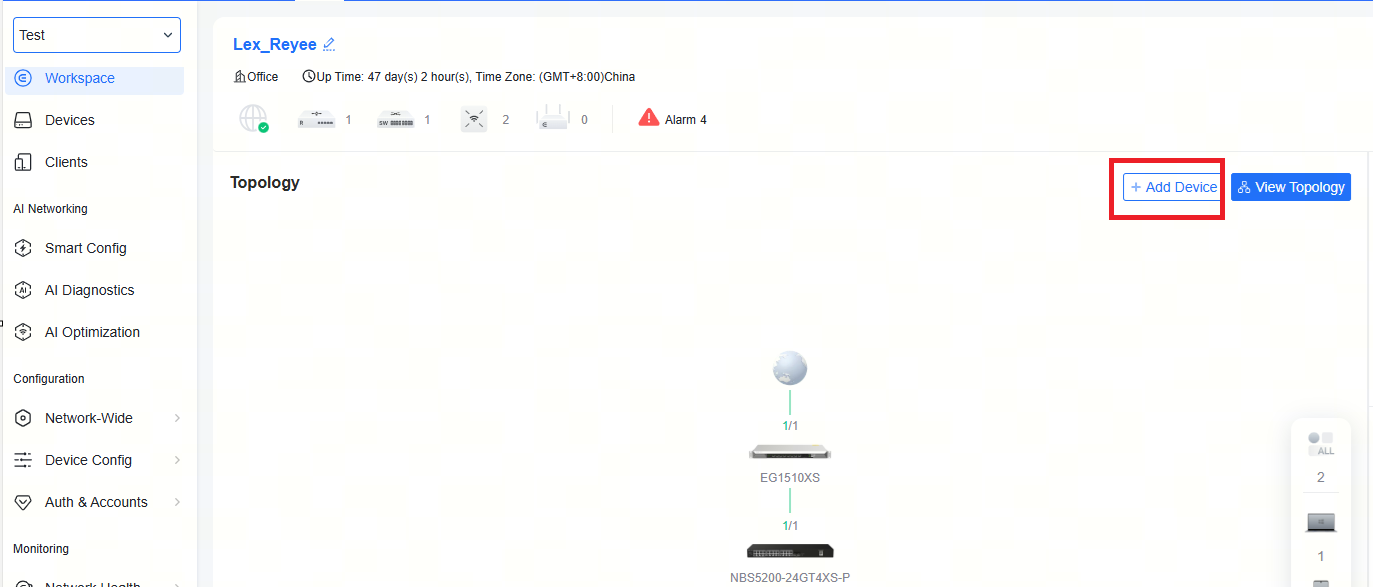Screen dimensions: 1373x587
Task: Click the Windows laptop client icon
Action: coord(1320,523)
